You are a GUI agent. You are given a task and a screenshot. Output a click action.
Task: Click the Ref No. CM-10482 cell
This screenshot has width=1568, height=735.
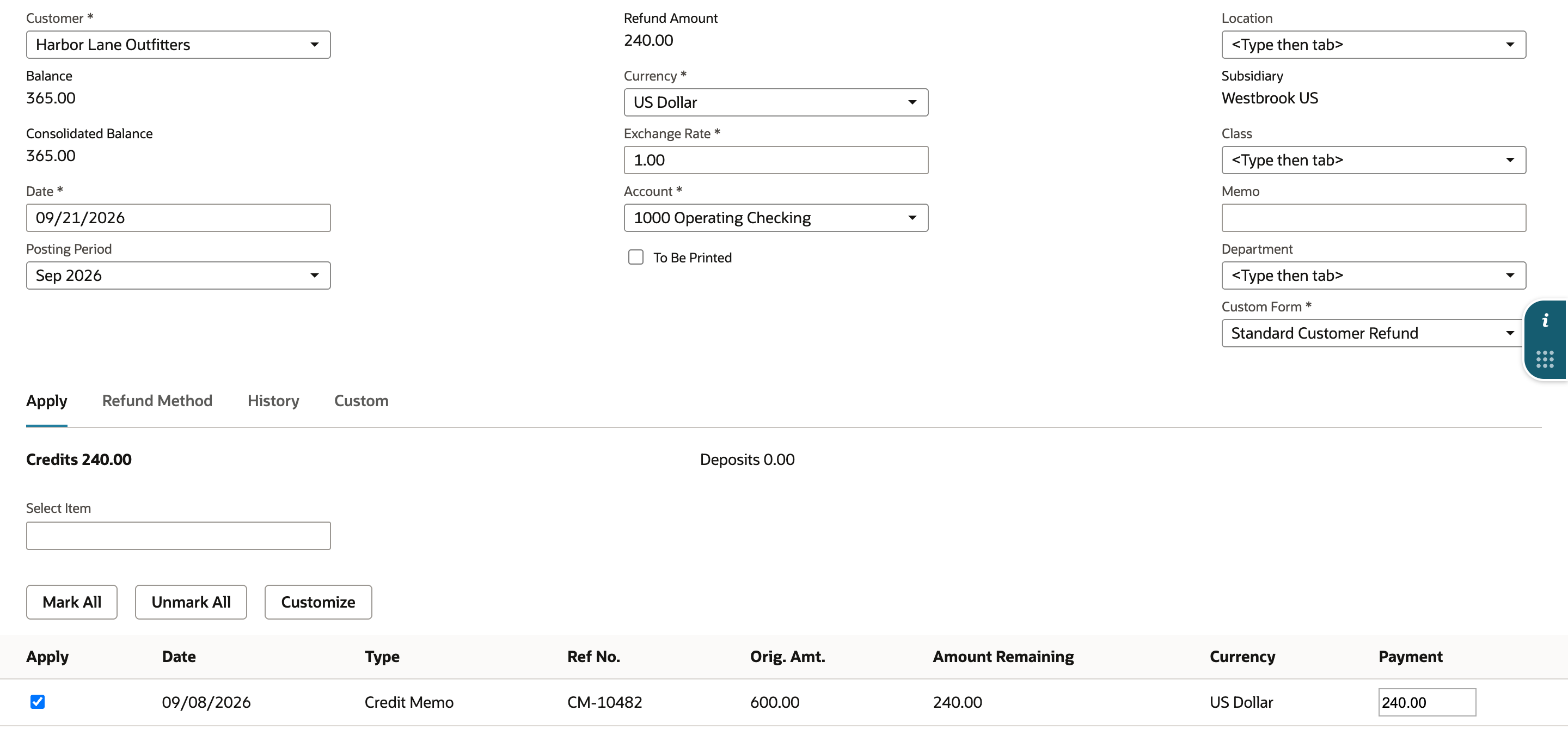(604, 702)
